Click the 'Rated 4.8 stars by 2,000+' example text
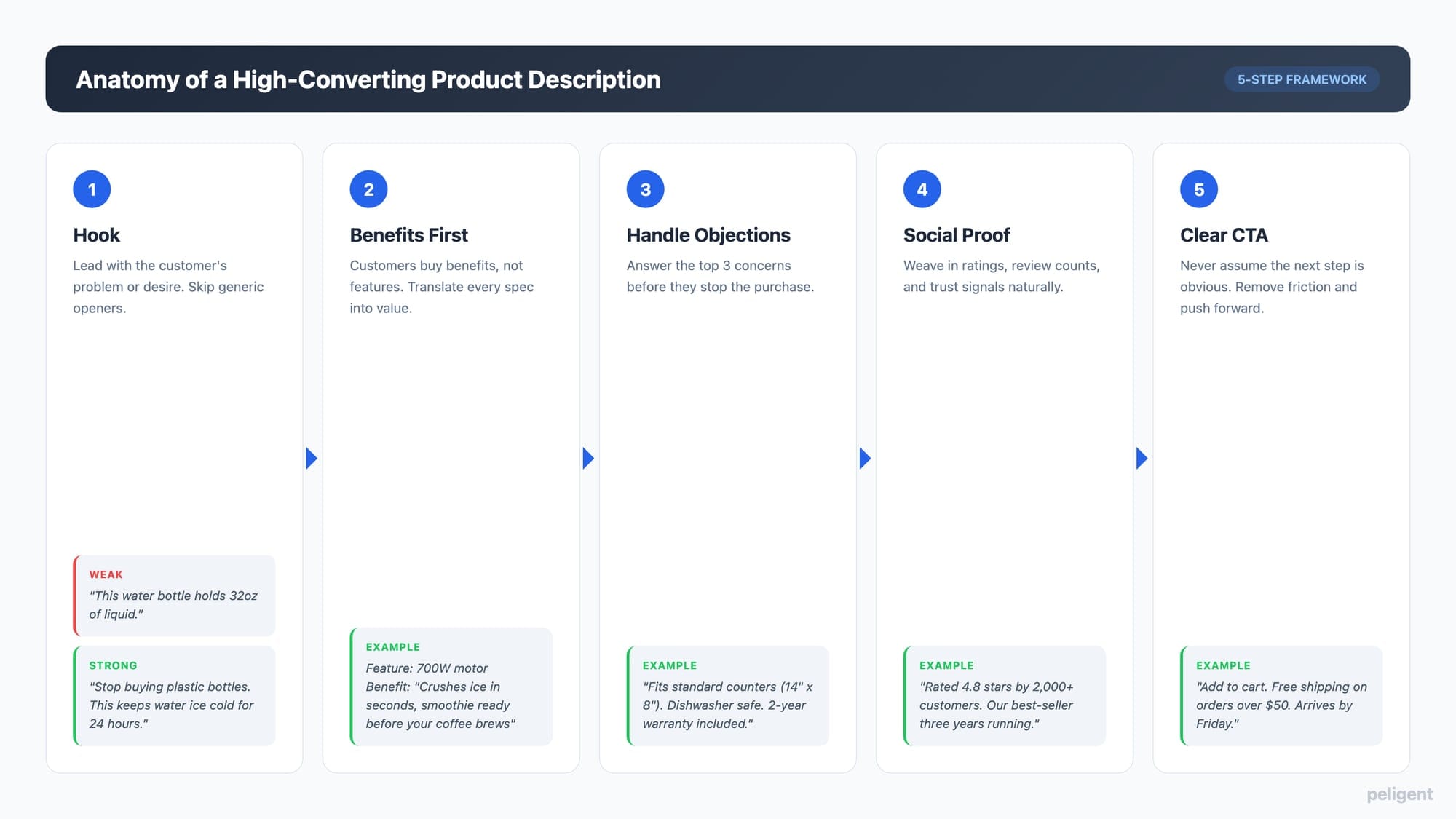The width and height of the screenshot is (1456, 819). coord(996,705)
